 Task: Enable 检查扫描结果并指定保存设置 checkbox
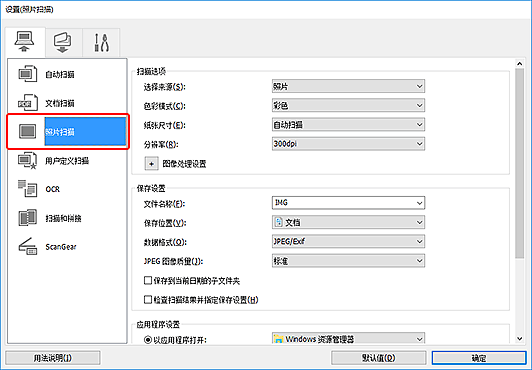(x=148, y=299)
